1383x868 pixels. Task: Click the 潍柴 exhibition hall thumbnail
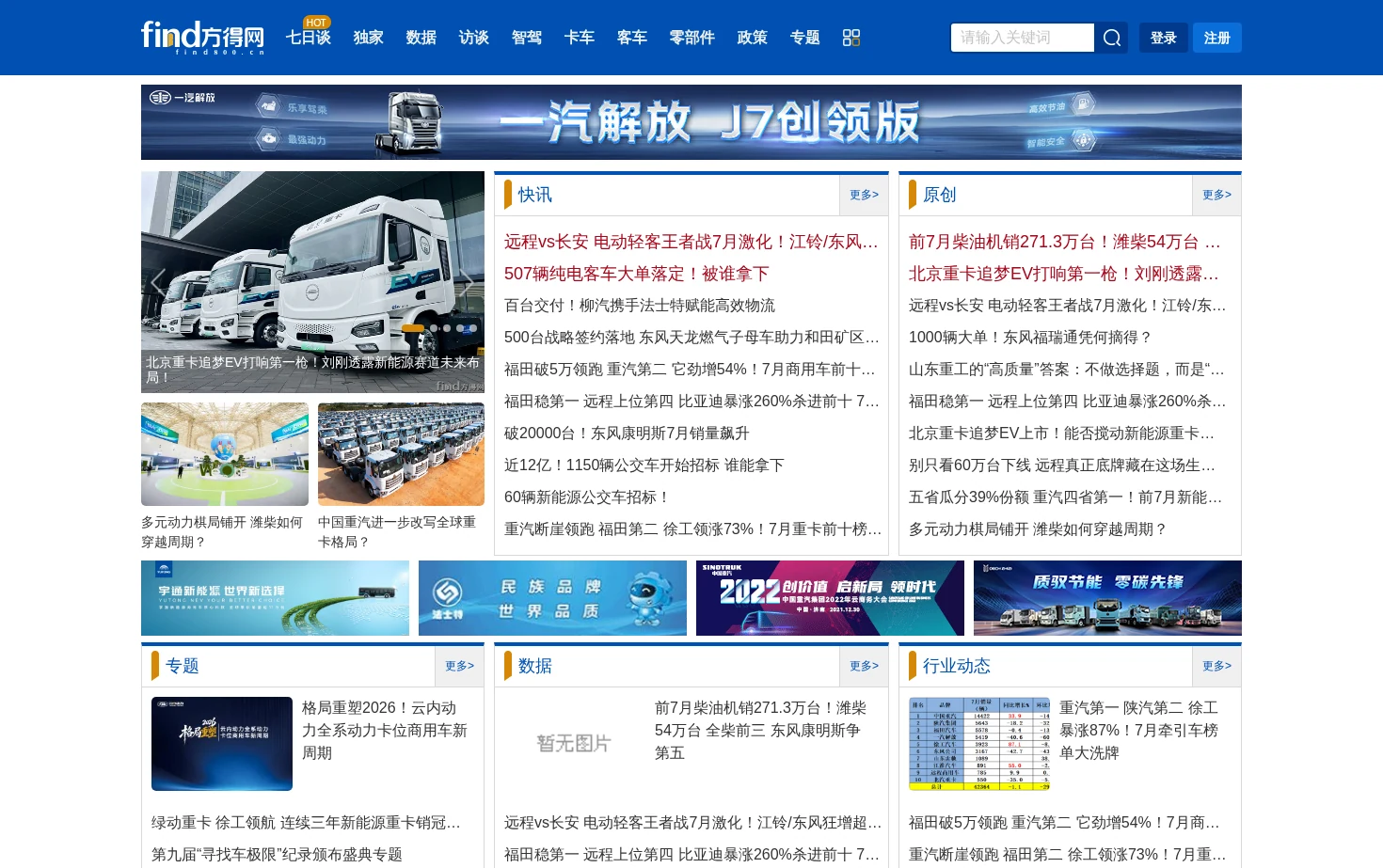225,454
